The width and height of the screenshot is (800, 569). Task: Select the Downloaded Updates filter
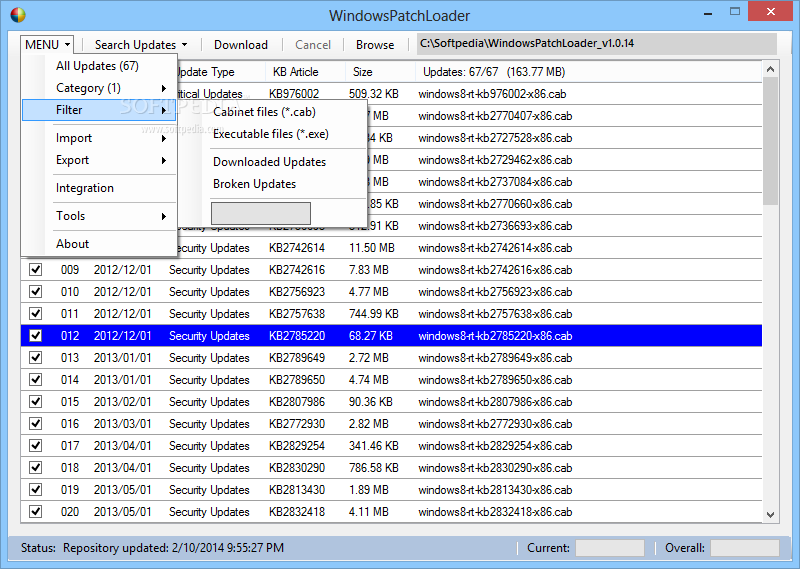pyautogui.click(x=269, y=162)
